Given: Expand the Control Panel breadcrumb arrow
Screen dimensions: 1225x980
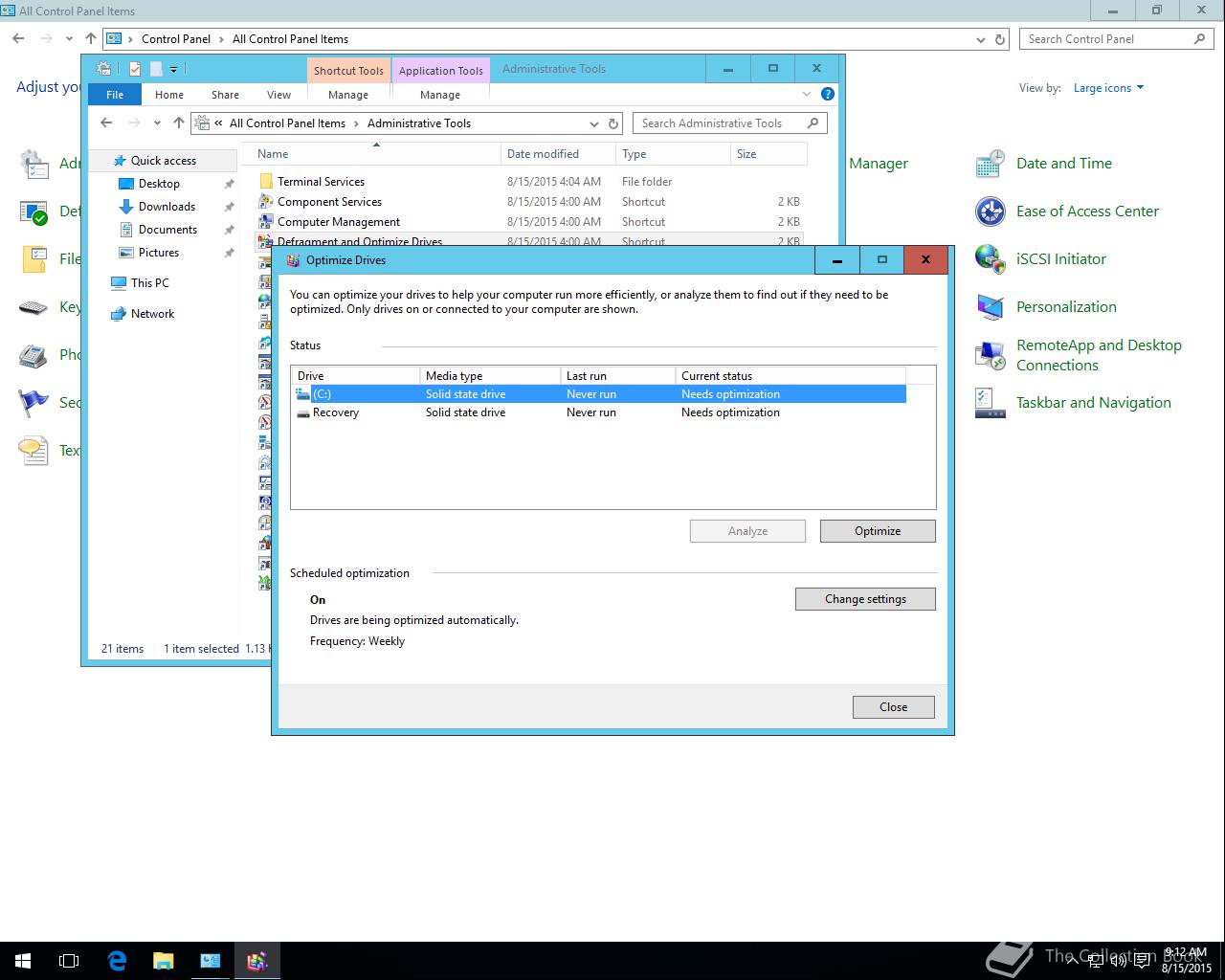Looking at the screenshot, I should [222, 39].
